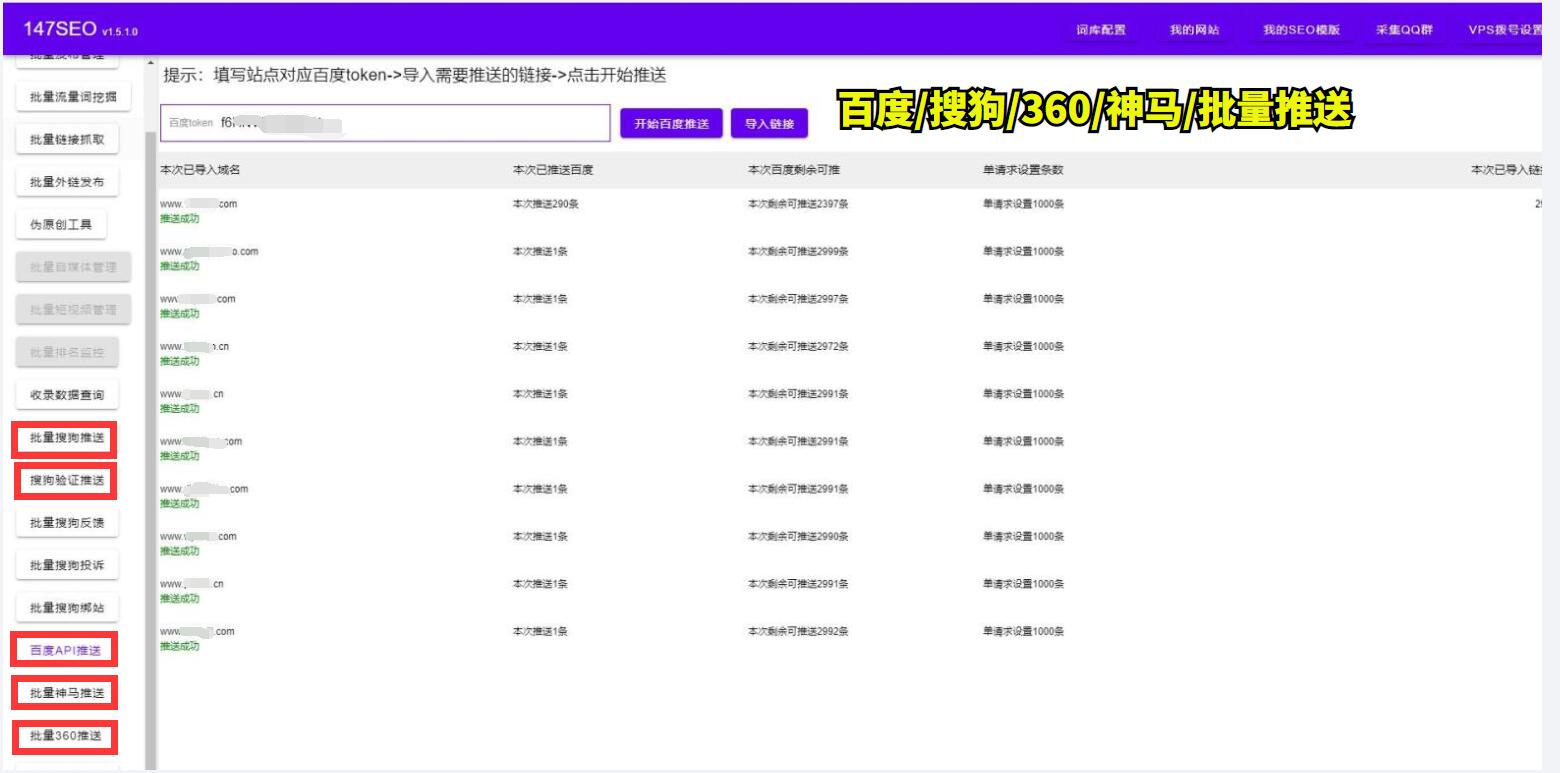Select 搜狗验证推送 in the sidebar

pyautogui.click(x=66, y=479)
